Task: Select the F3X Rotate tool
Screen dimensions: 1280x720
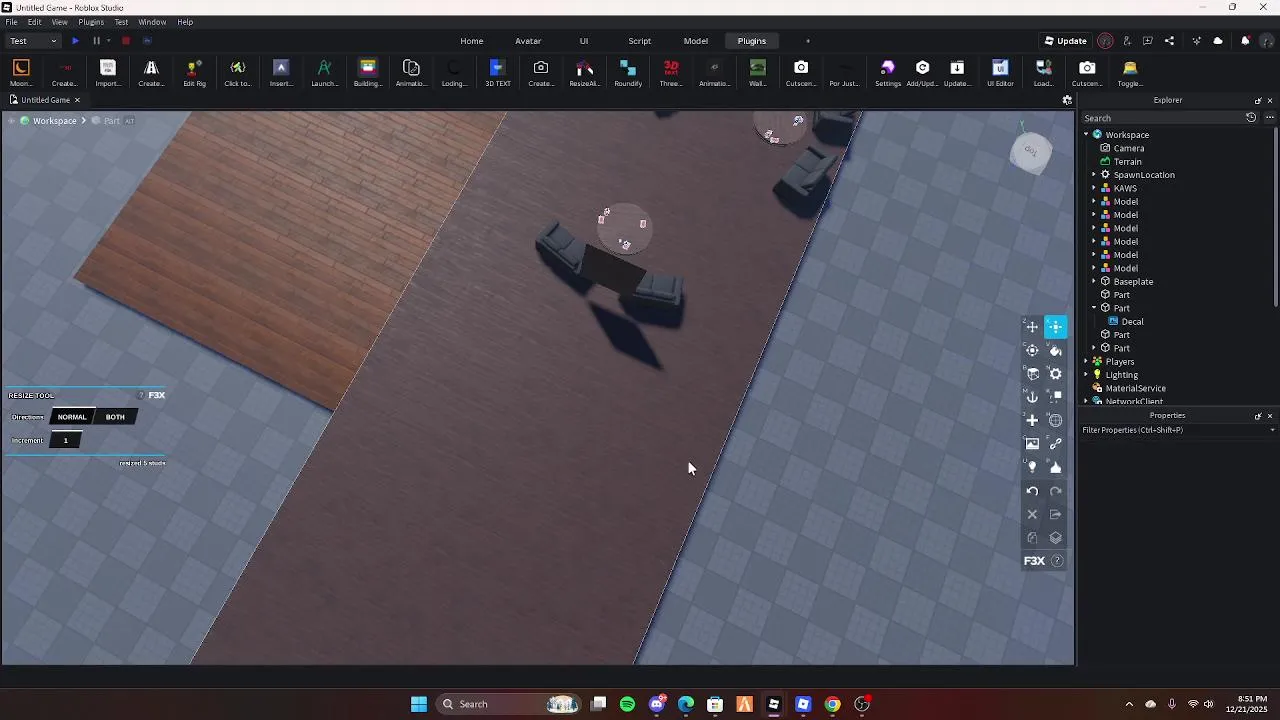Action: coord(1032,350)
